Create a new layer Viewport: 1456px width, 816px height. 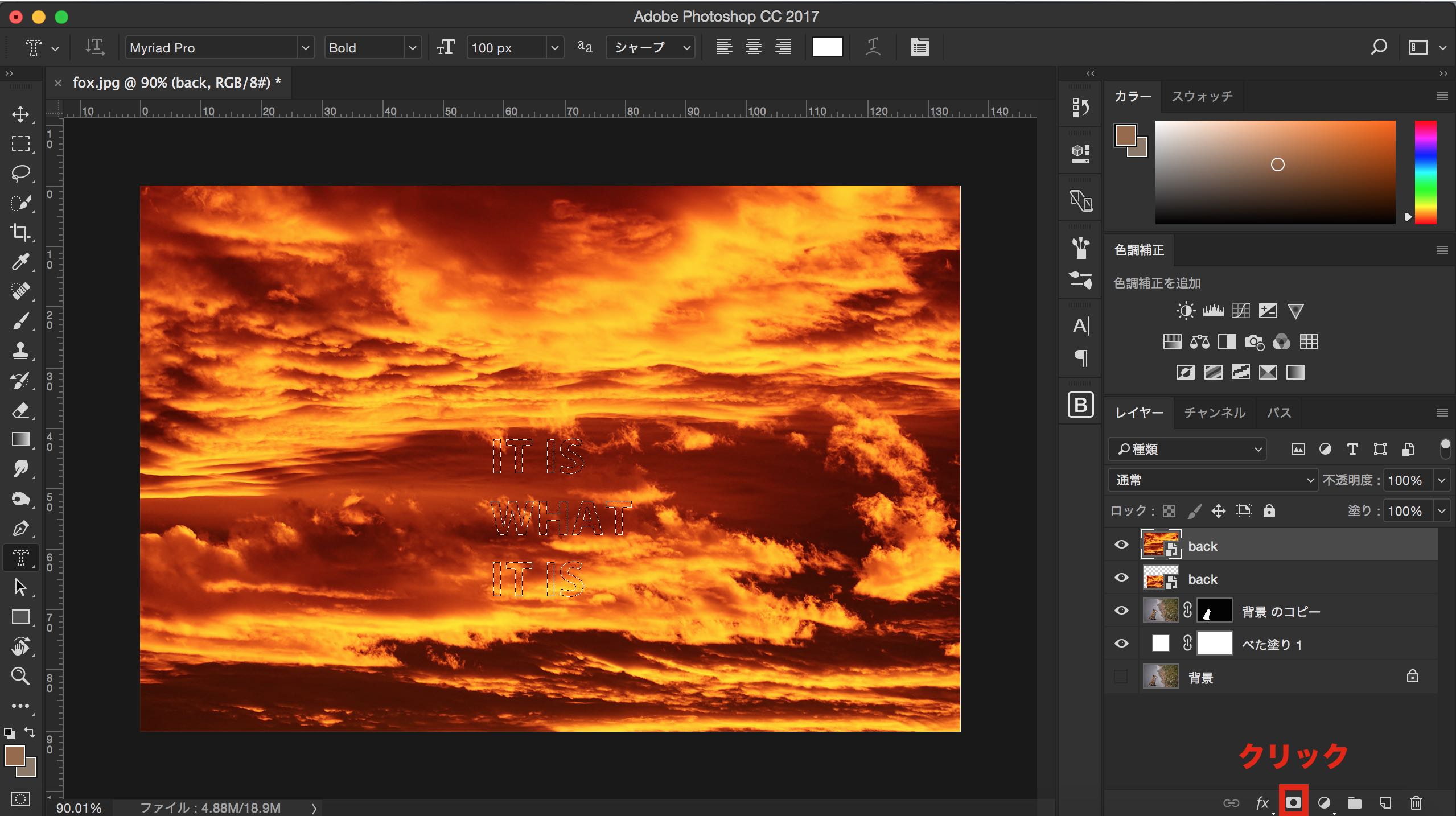coord(1385,802)
